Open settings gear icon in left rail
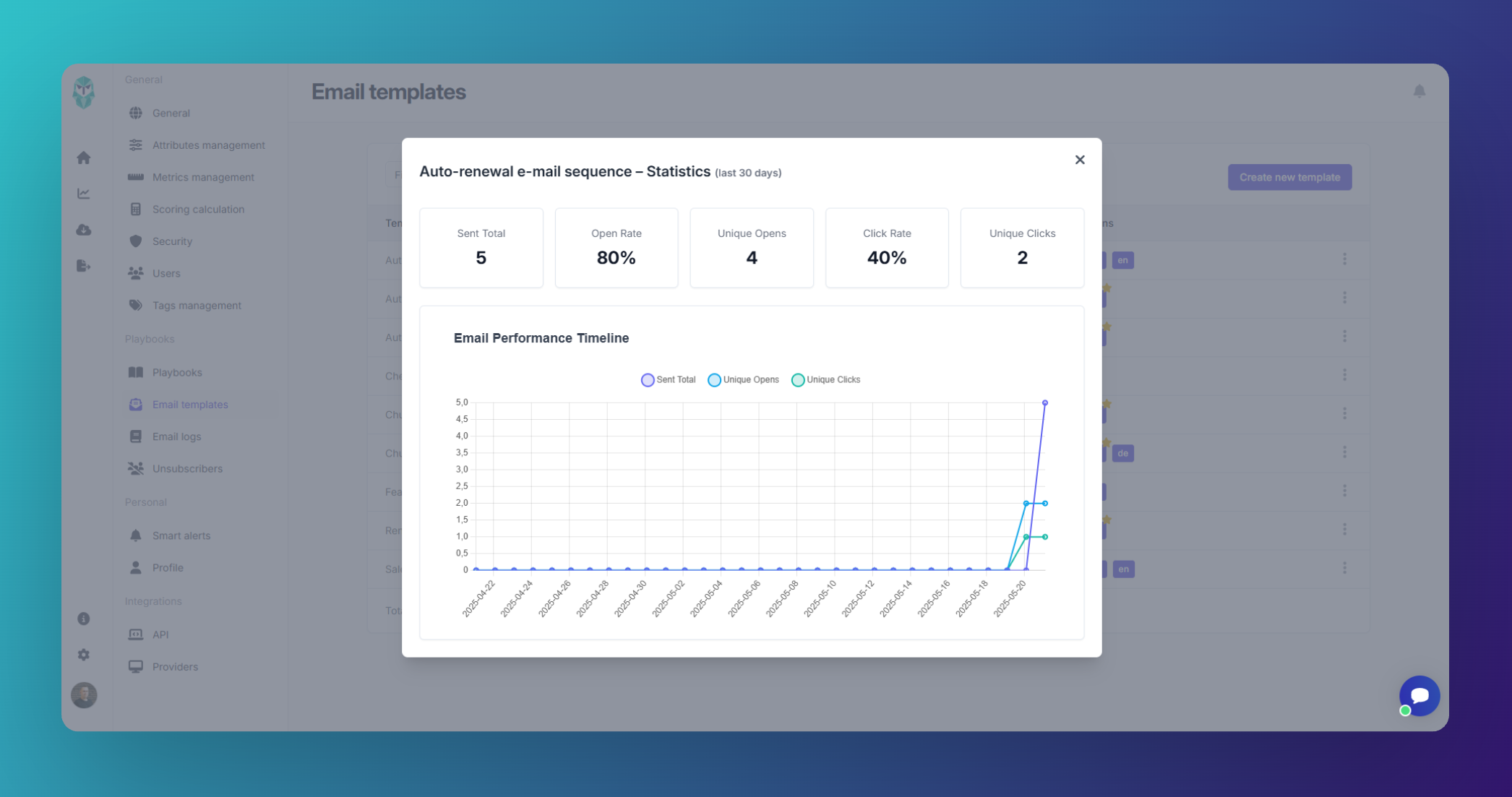The image size is (1512, 797). click(x=84, y=655)
